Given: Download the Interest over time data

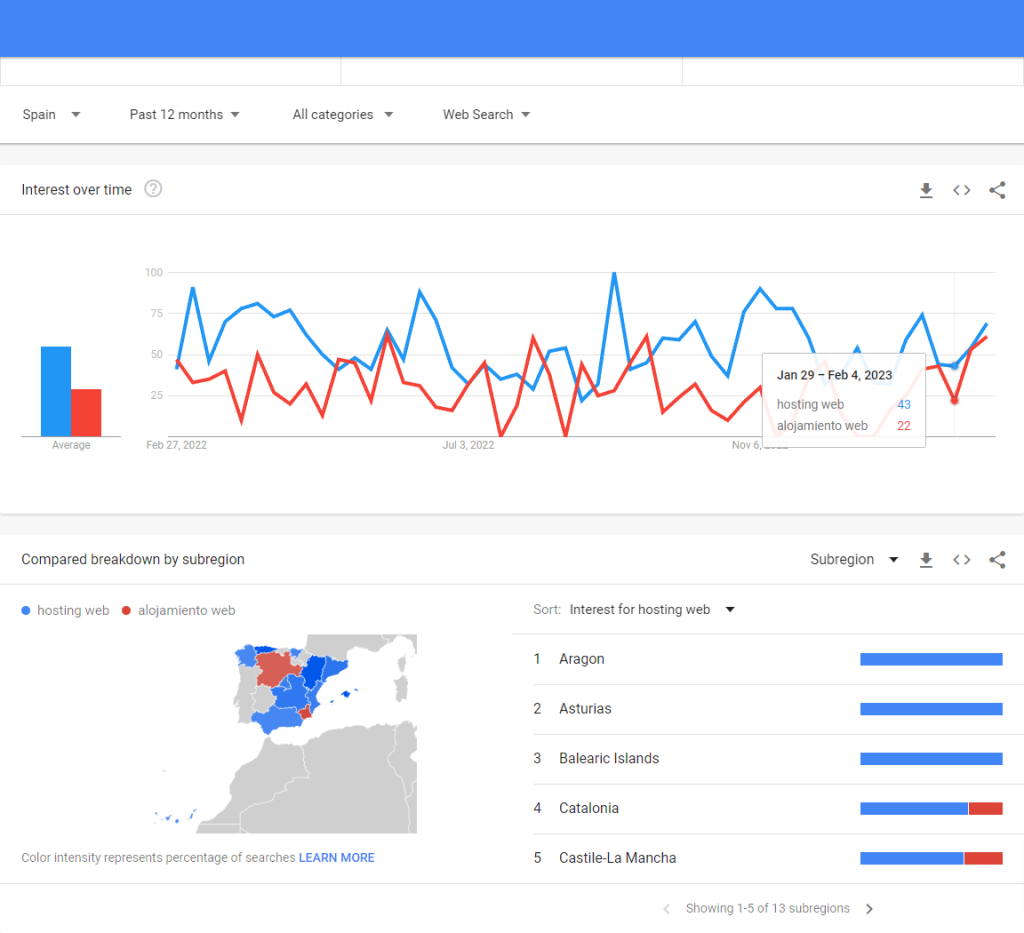Looking at the screenshot, I should coord(926,190).
